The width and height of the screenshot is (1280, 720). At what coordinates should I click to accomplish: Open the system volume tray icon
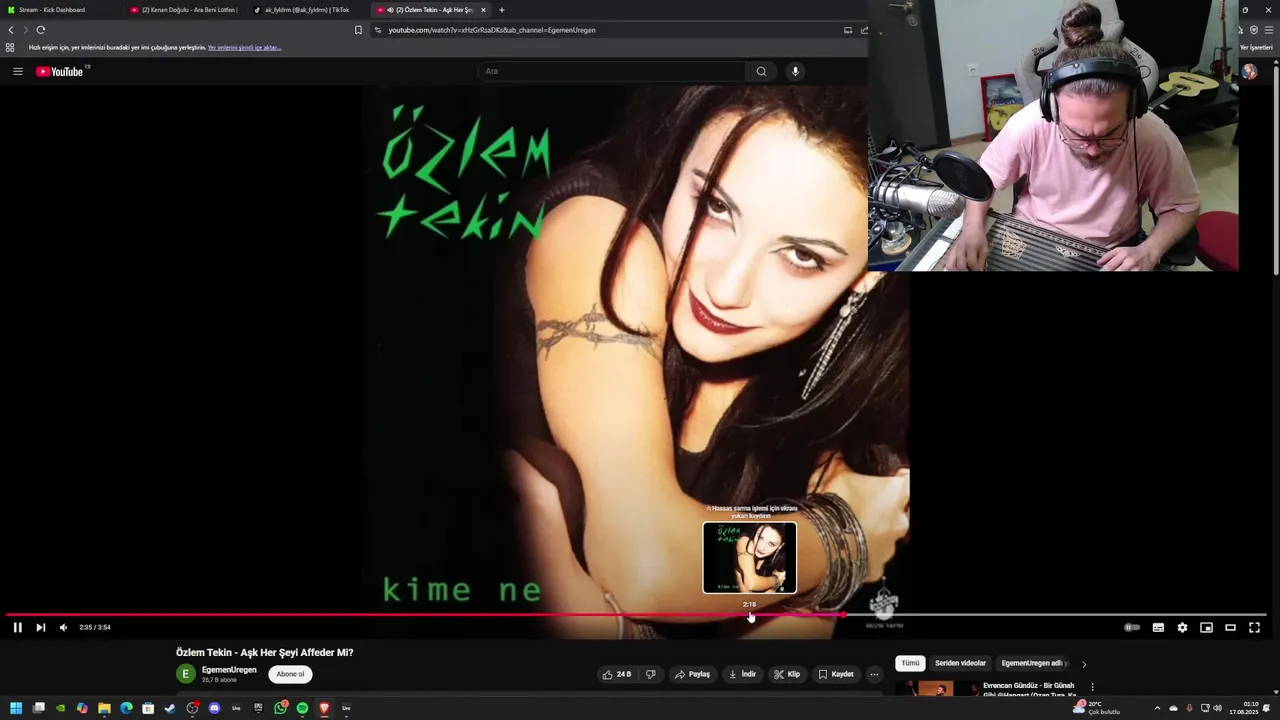coord(1217,708)
